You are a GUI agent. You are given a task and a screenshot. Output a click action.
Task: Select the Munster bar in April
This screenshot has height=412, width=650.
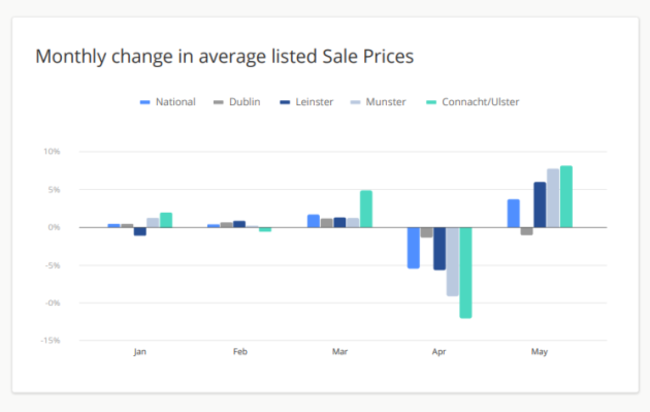pyautogui.click(x=452, y=262)
